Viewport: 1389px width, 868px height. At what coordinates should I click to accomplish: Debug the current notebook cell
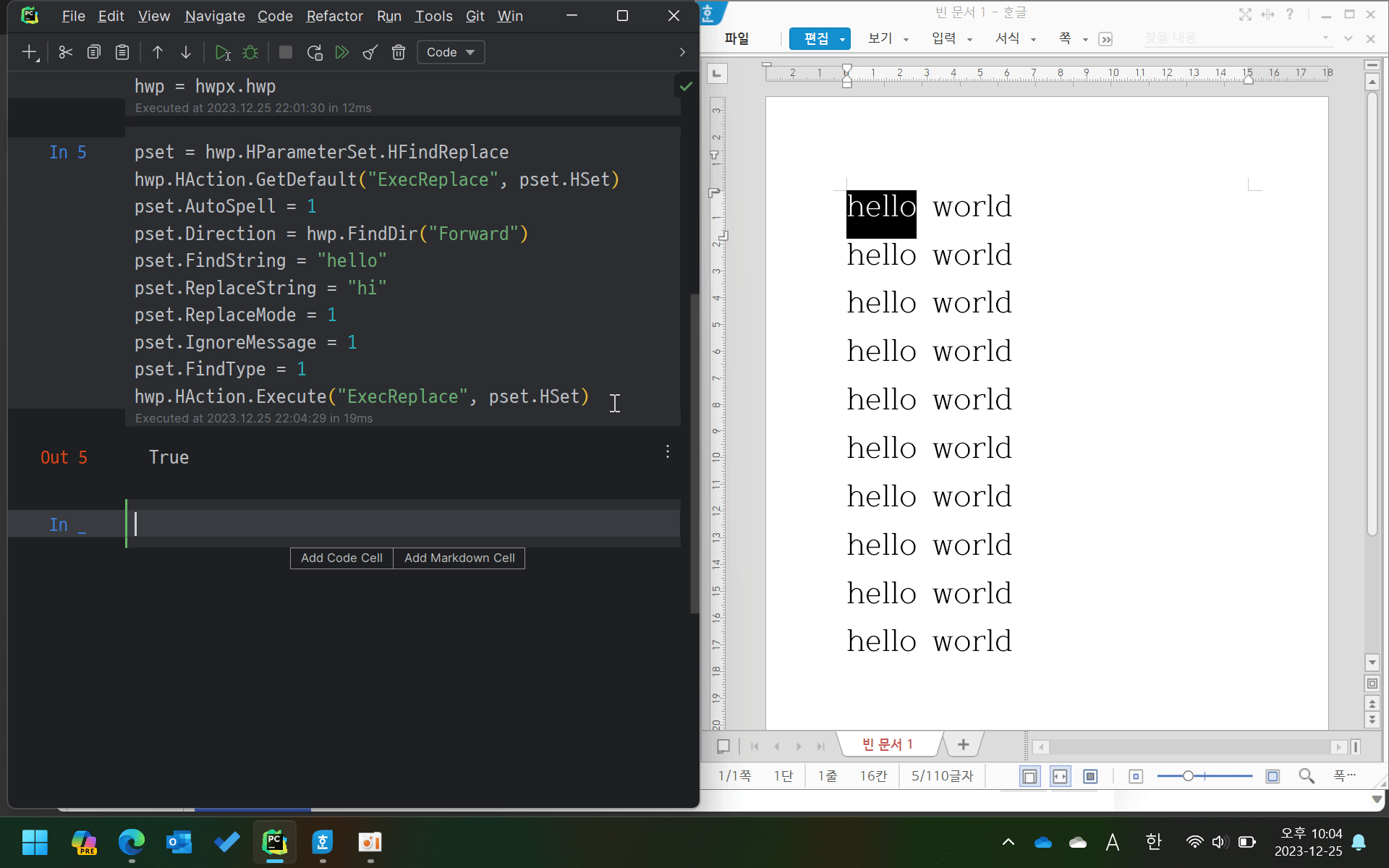pyautogui.click(x=250, y=52)
